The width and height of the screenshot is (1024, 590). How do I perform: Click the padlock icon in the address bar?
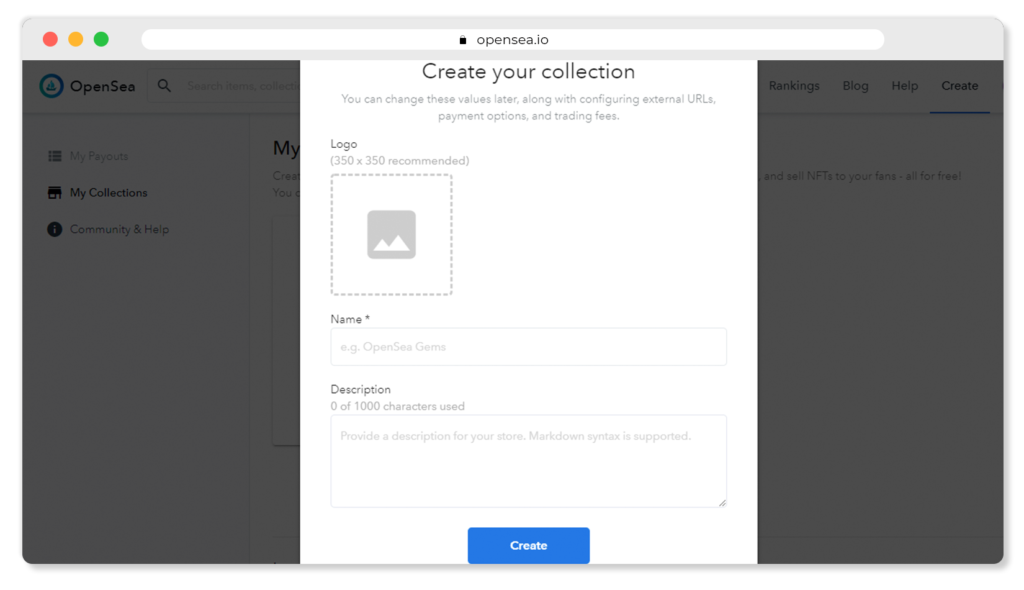point(463,40)
